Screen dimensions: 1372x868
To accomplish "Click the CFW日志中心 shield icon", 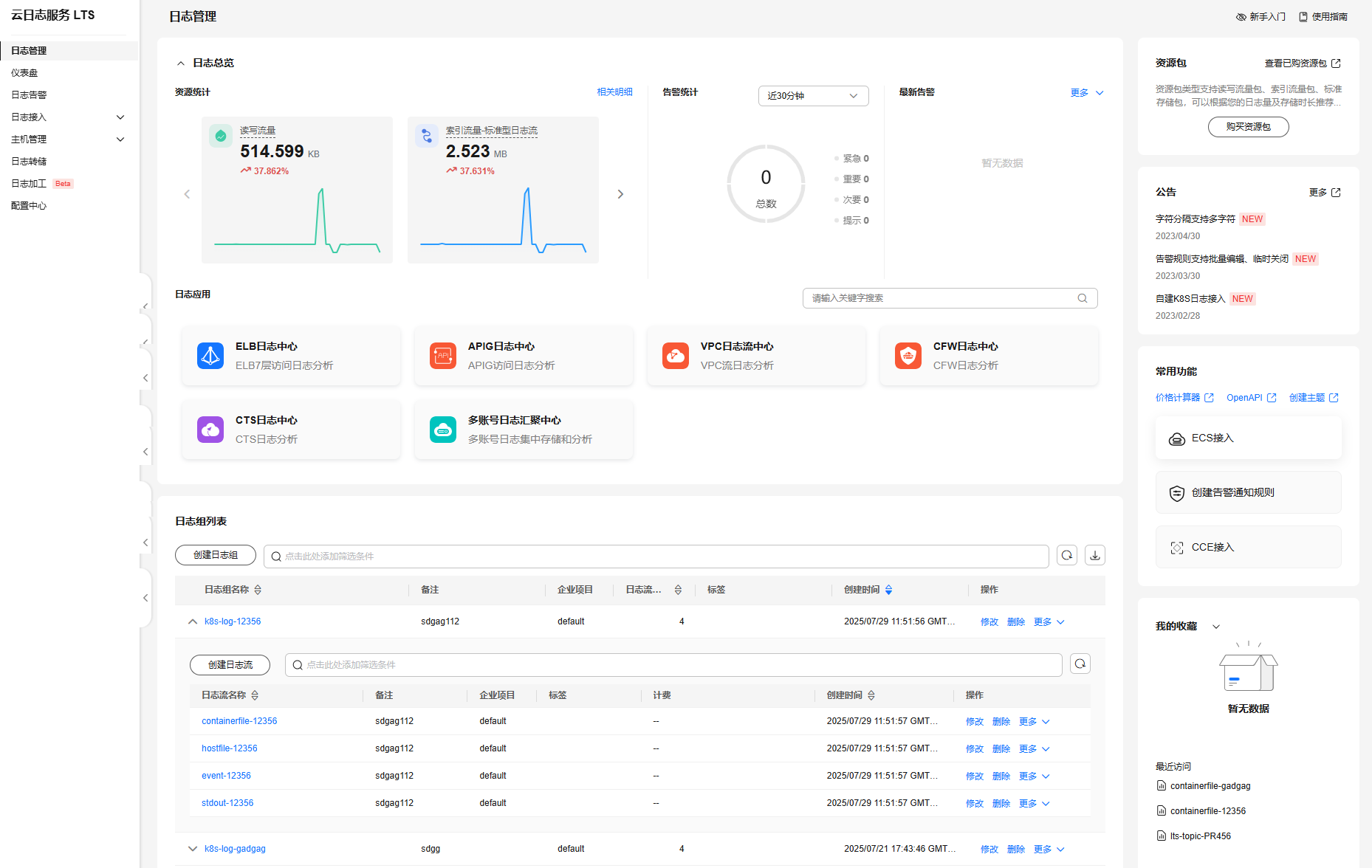I will [x=908, y=356].
